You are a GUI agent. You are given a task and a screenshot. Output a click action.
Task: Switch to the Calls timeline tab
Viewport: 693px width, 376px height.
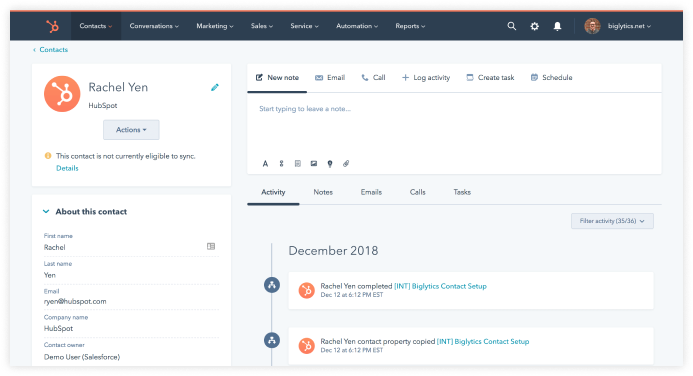(x=418, y=192)
